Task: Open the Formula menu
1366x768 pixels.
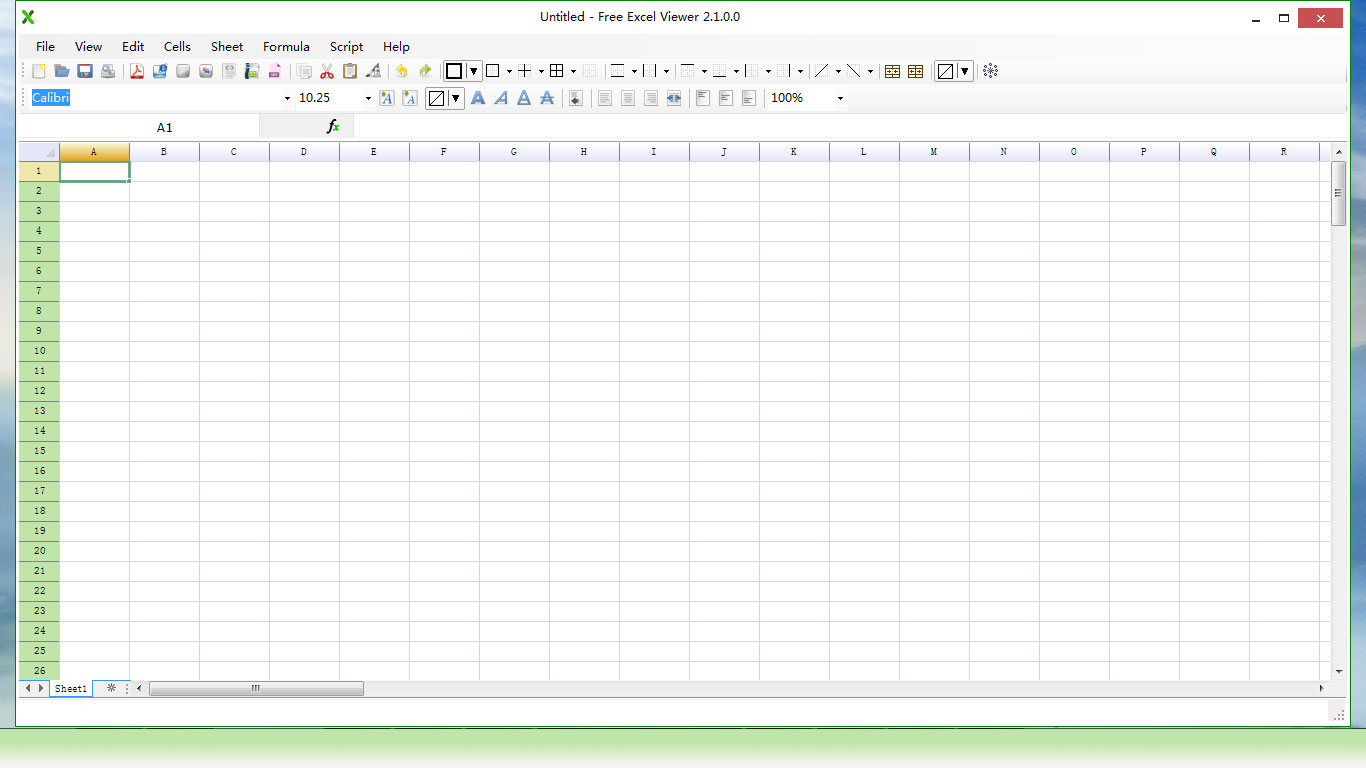Action: tap(286, 46)
